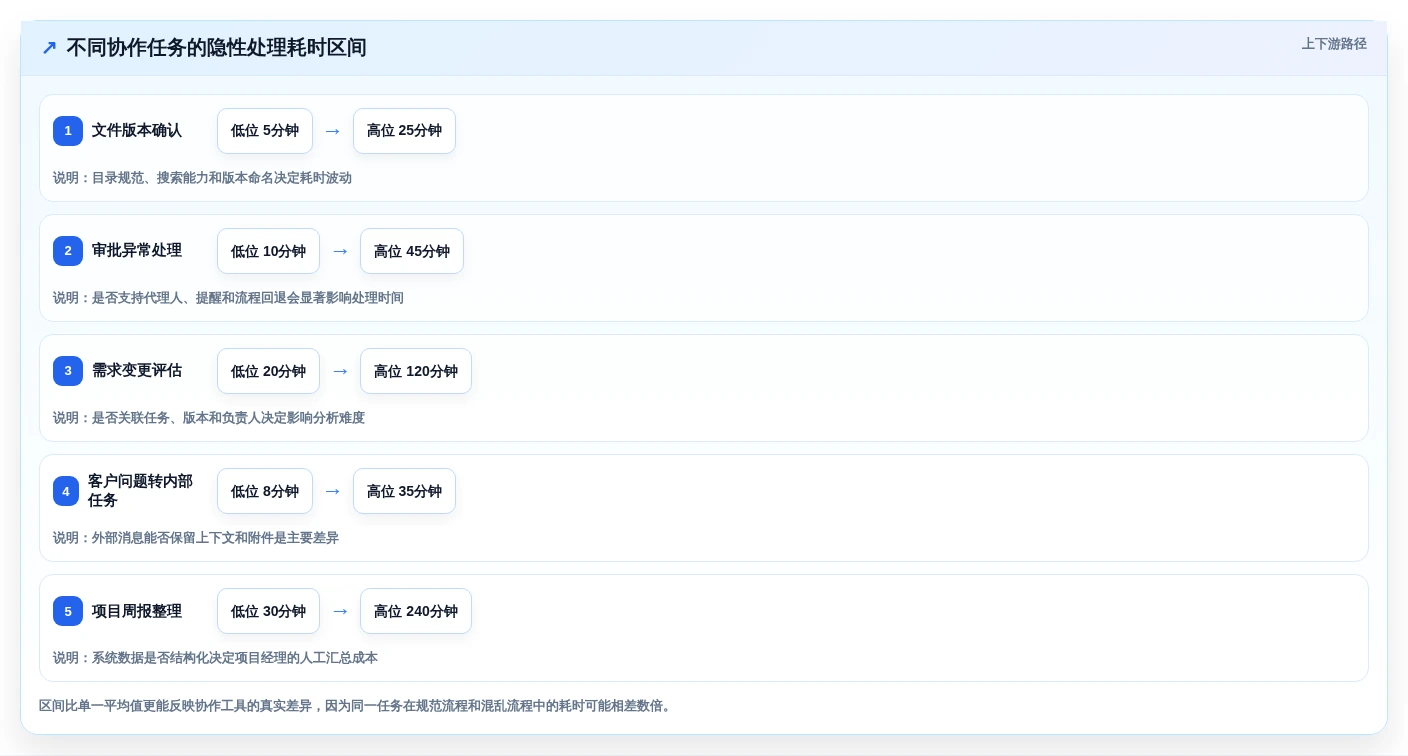Image resolution: width=1408 pixels, height=756 pixels.
Task: Click the 低位 20分钟 chip
Action: (x=268, y=371)
